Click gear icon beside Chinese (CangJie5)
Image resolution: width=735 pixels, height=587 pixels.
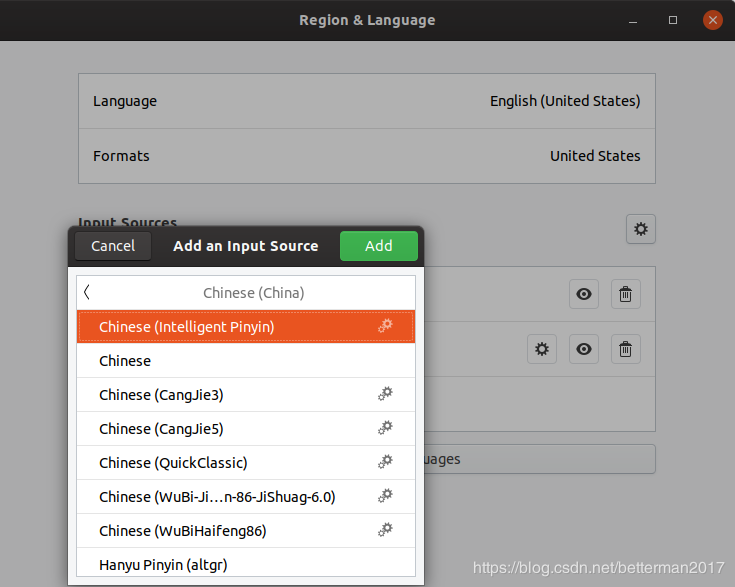385,428
